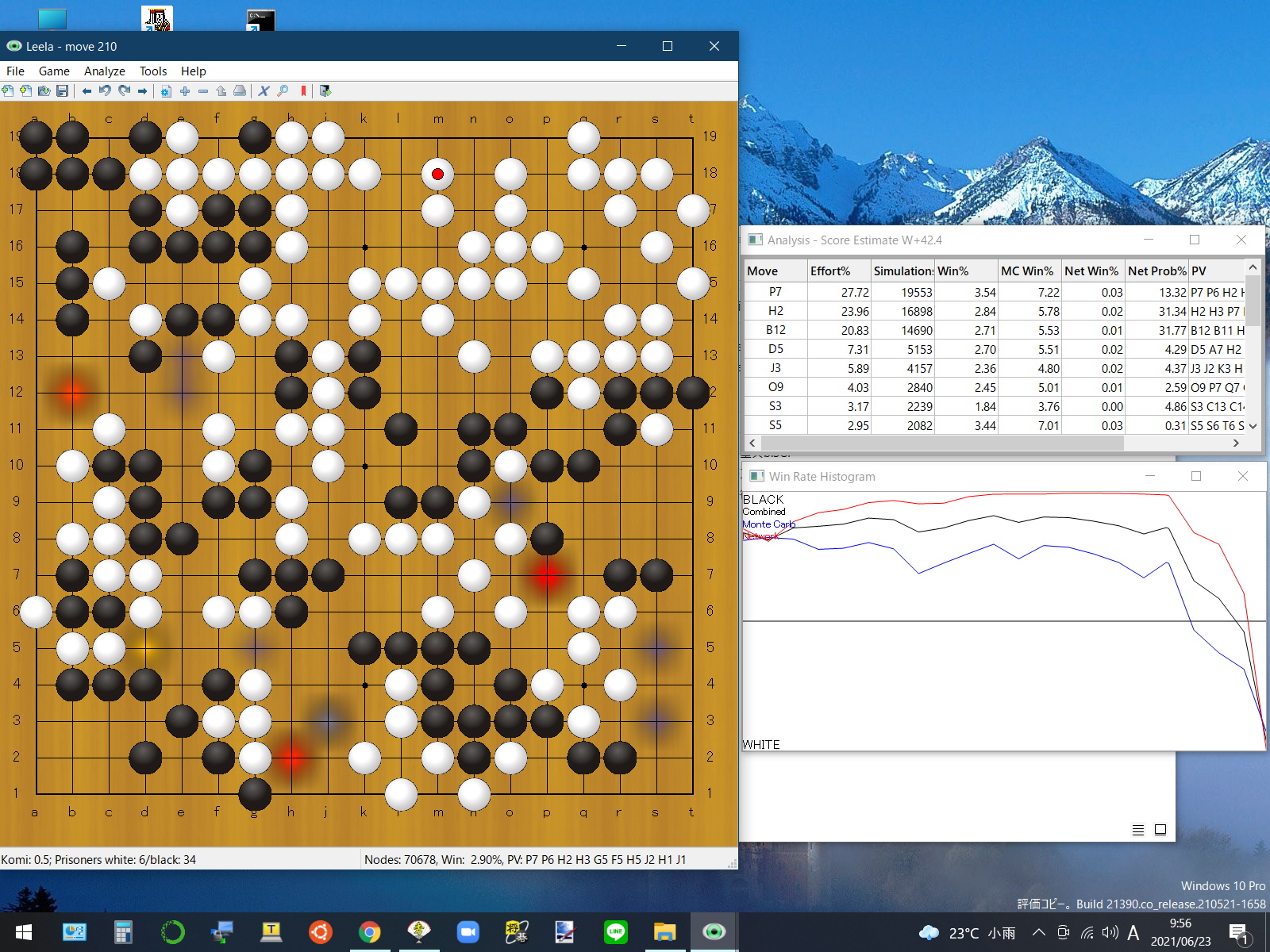The height and width of the screenshot is (952, 1270).
Task: Open Google Chrome from the taskbar
Action: coord(369,932)
